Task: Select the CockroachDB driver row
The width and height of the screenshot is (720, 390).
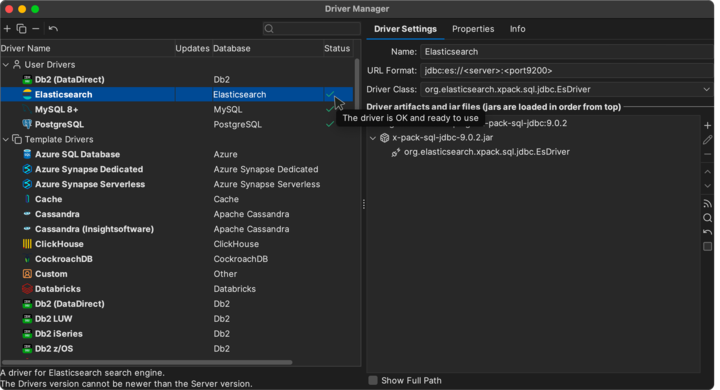Action: click(177, 259)
